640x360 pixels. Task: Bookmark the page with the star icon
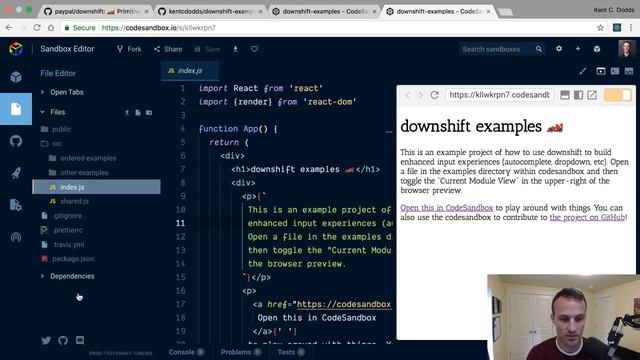[600, 28]
